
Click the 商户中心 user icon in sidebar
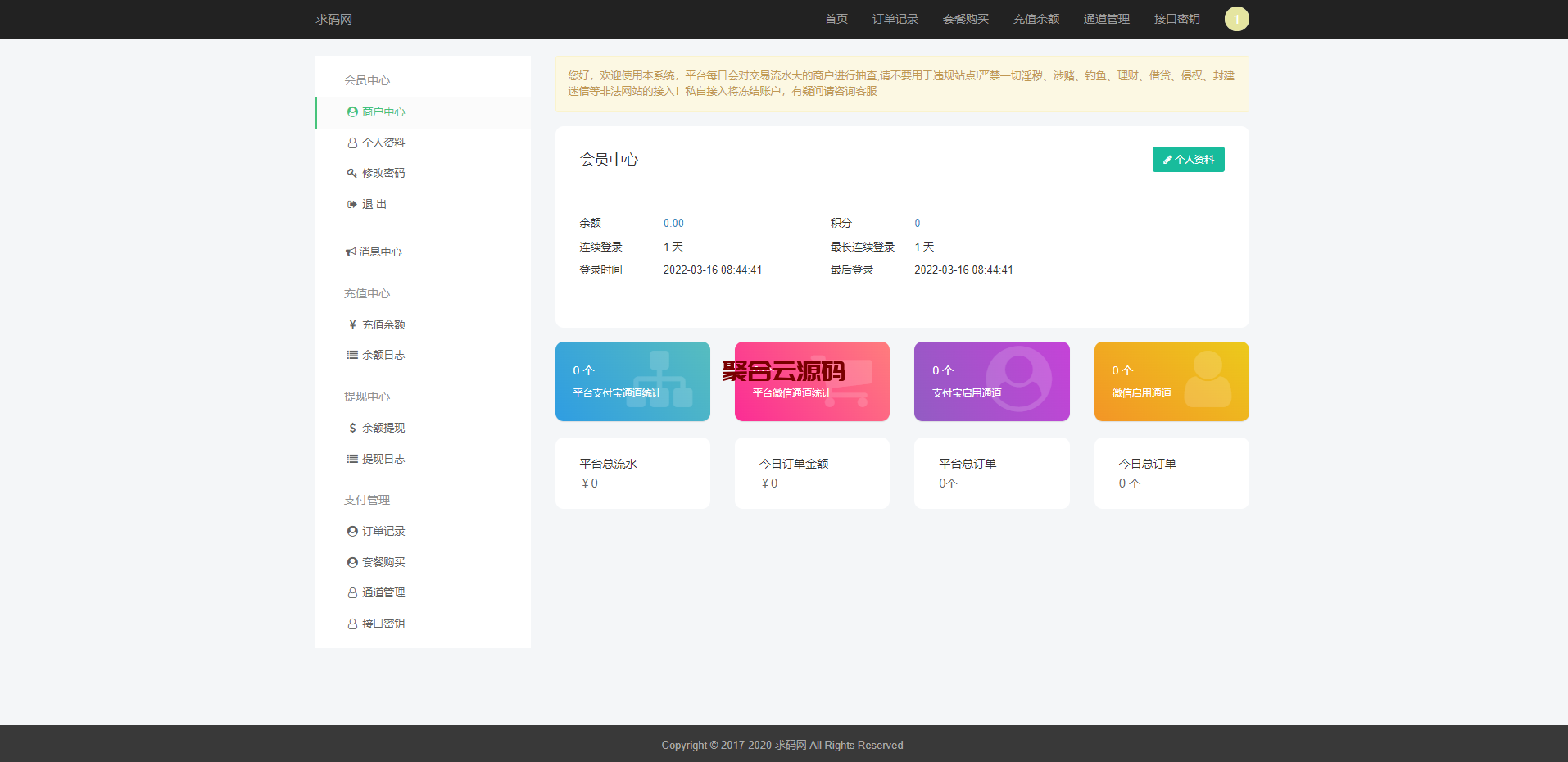(352, 112)
